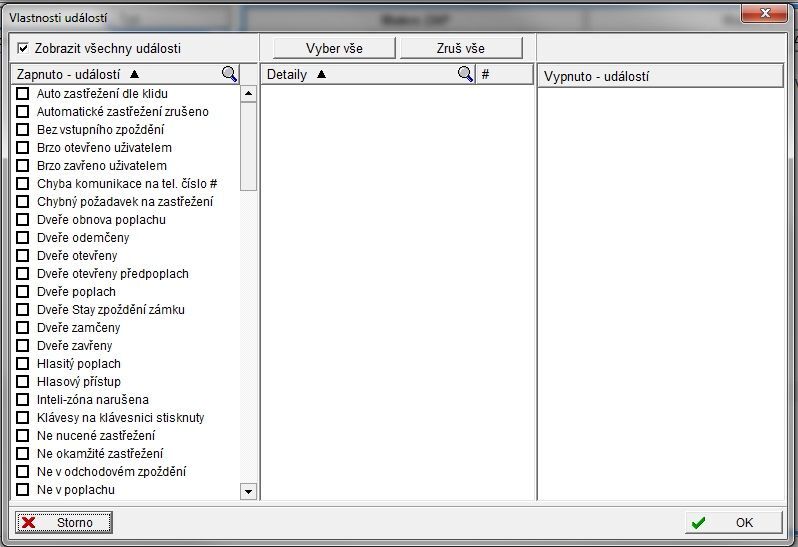The width and height of the screenshot is (798, 547).
Task: Check the Dveře poplach event box
Action: tap(23, 292)
